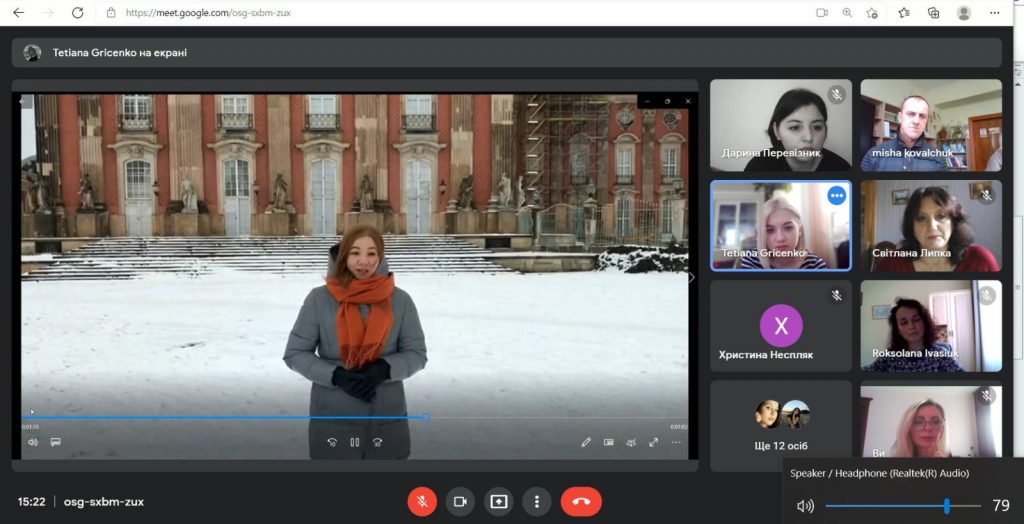This screenshot has height=524, width=1024.
Task: Select the pencil edit icon in the player
Action: (586, 442)
